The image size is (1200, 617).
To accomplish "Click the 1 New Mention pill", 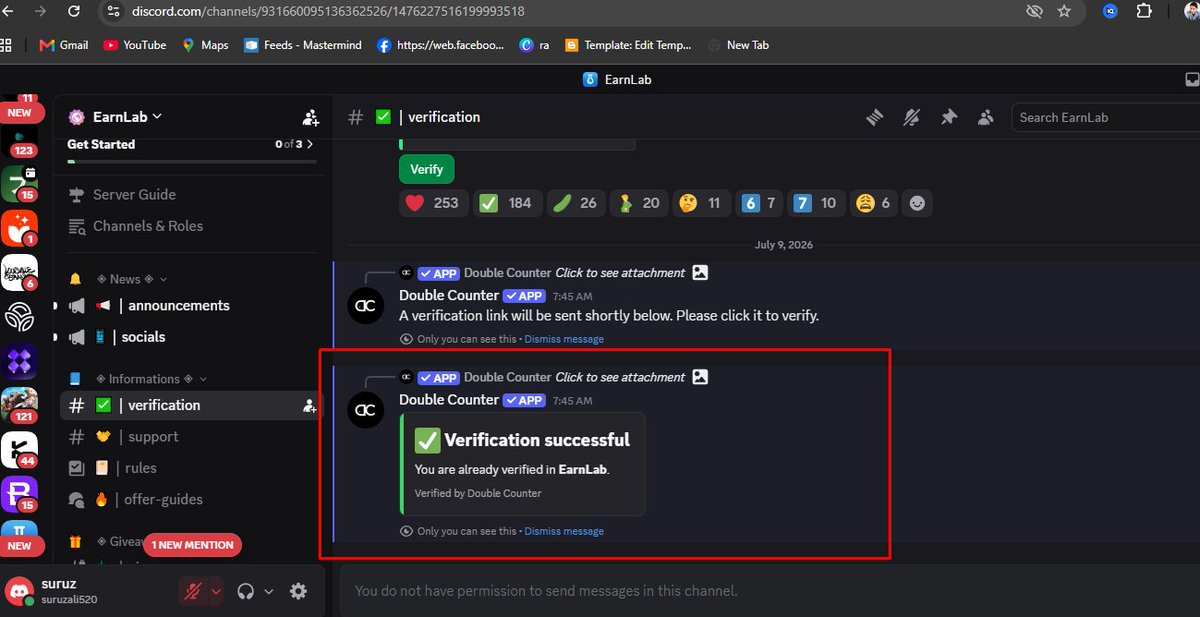I will click(x=192, y=545).
